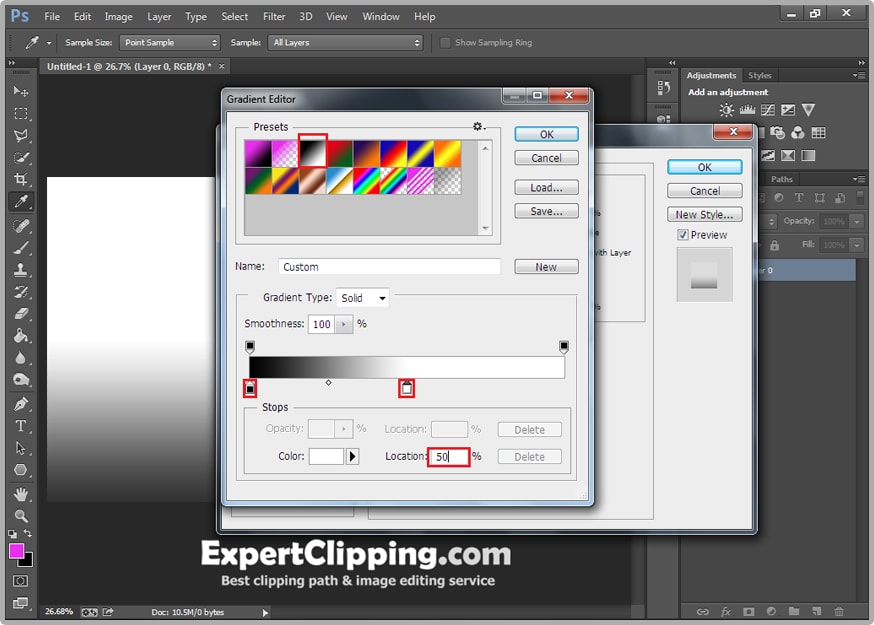Click the Brightness/Contrast adjustment icon

[727, 110]
